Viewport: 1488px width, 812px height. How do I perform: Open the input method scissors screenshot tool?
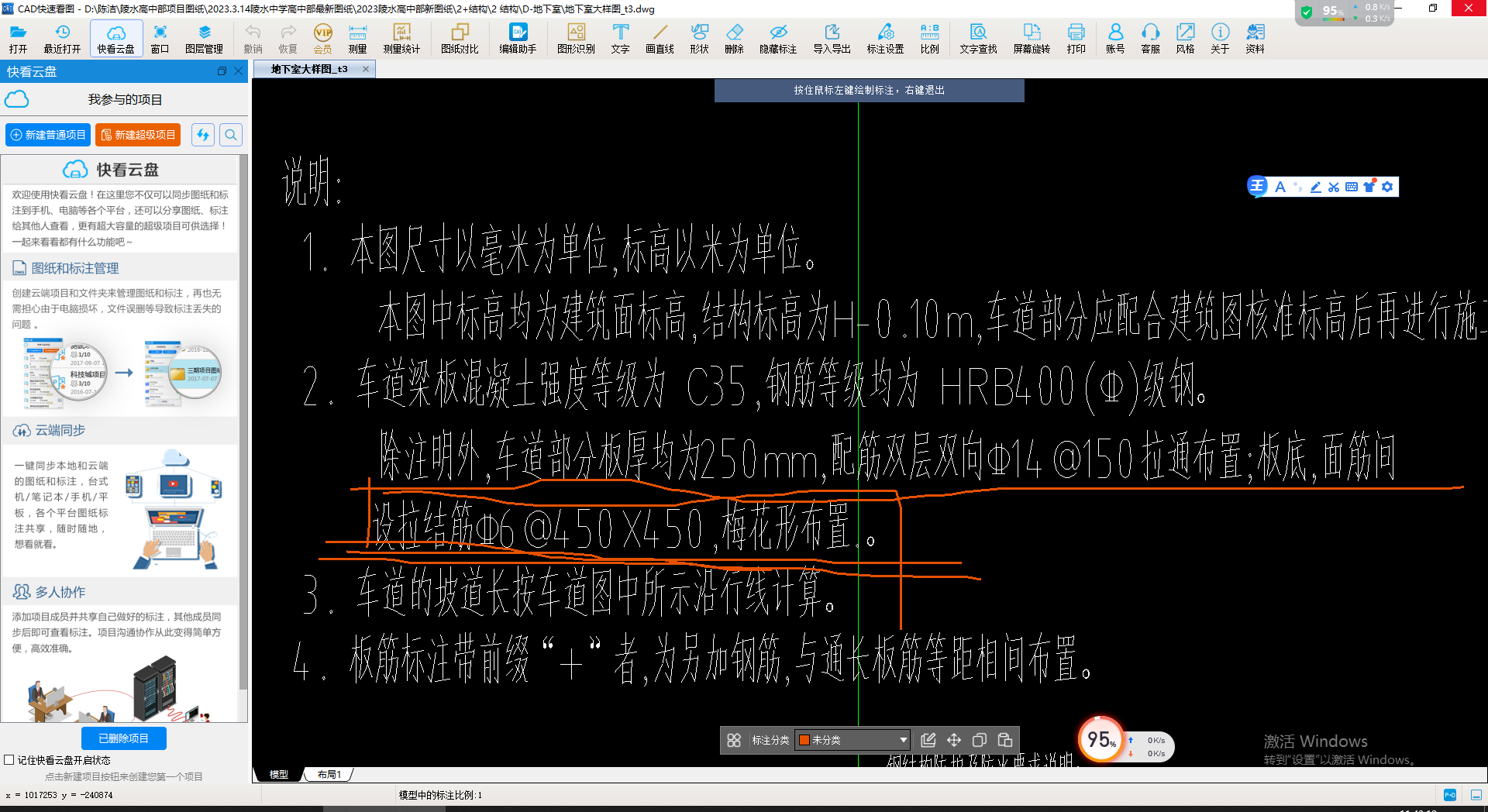point(1334,187)
